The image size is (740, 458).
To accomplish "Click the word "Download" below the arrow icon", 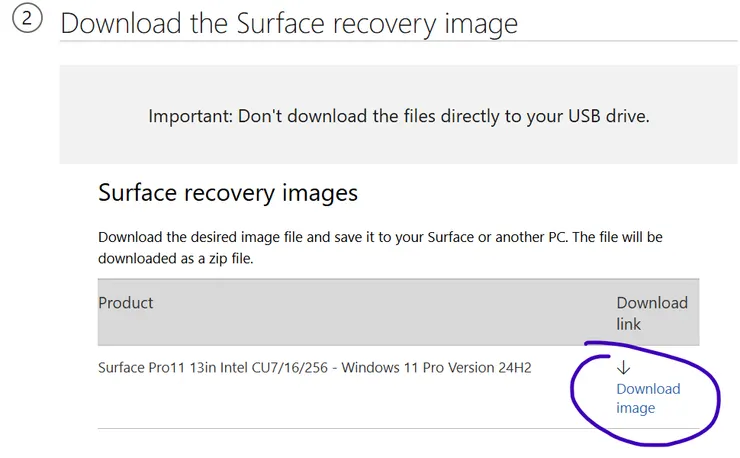I will pos(648,389).
